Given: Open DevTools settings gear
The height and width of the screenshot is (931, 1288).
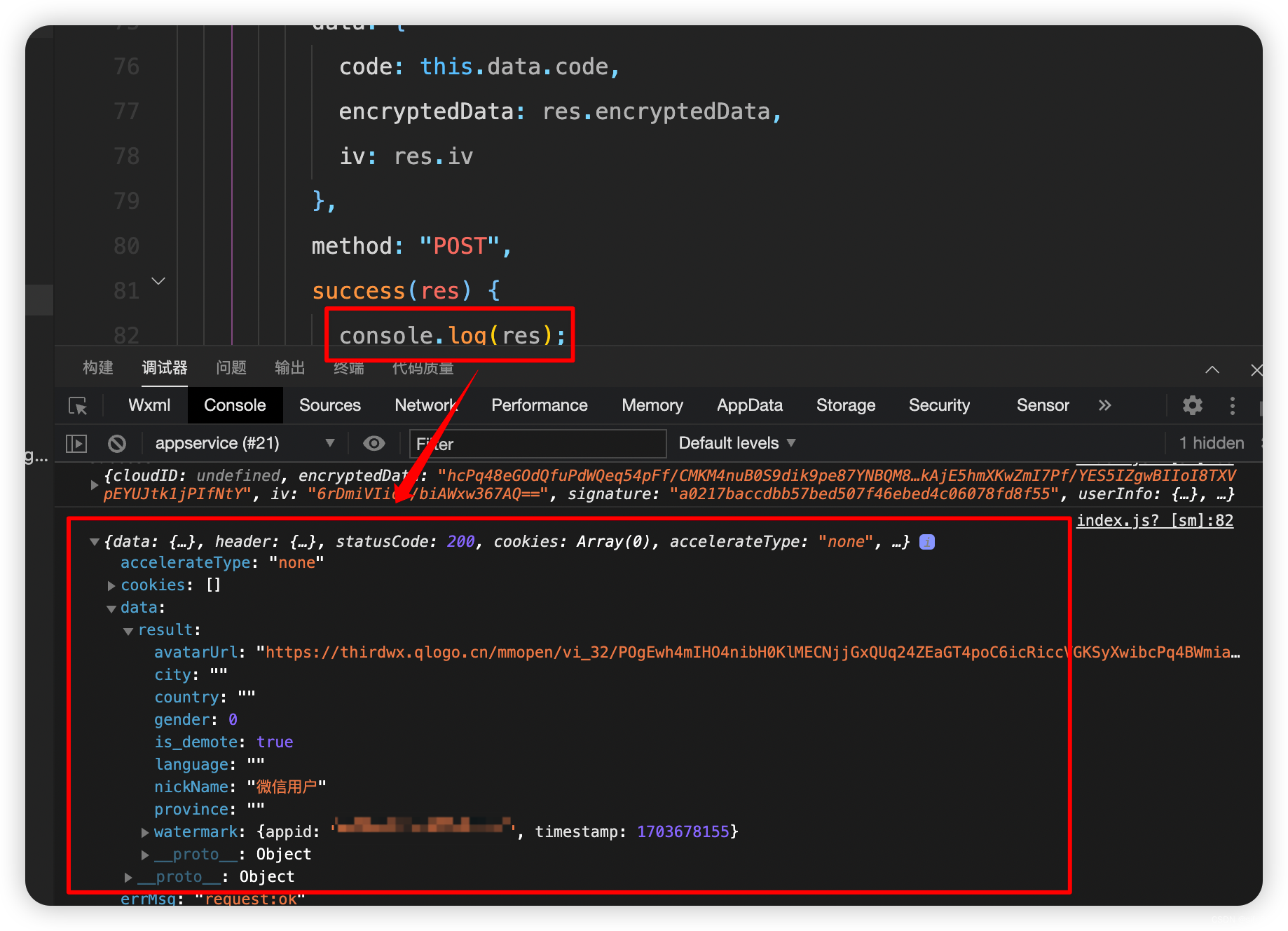Looking at the screenshot, I should [1193, 405].
